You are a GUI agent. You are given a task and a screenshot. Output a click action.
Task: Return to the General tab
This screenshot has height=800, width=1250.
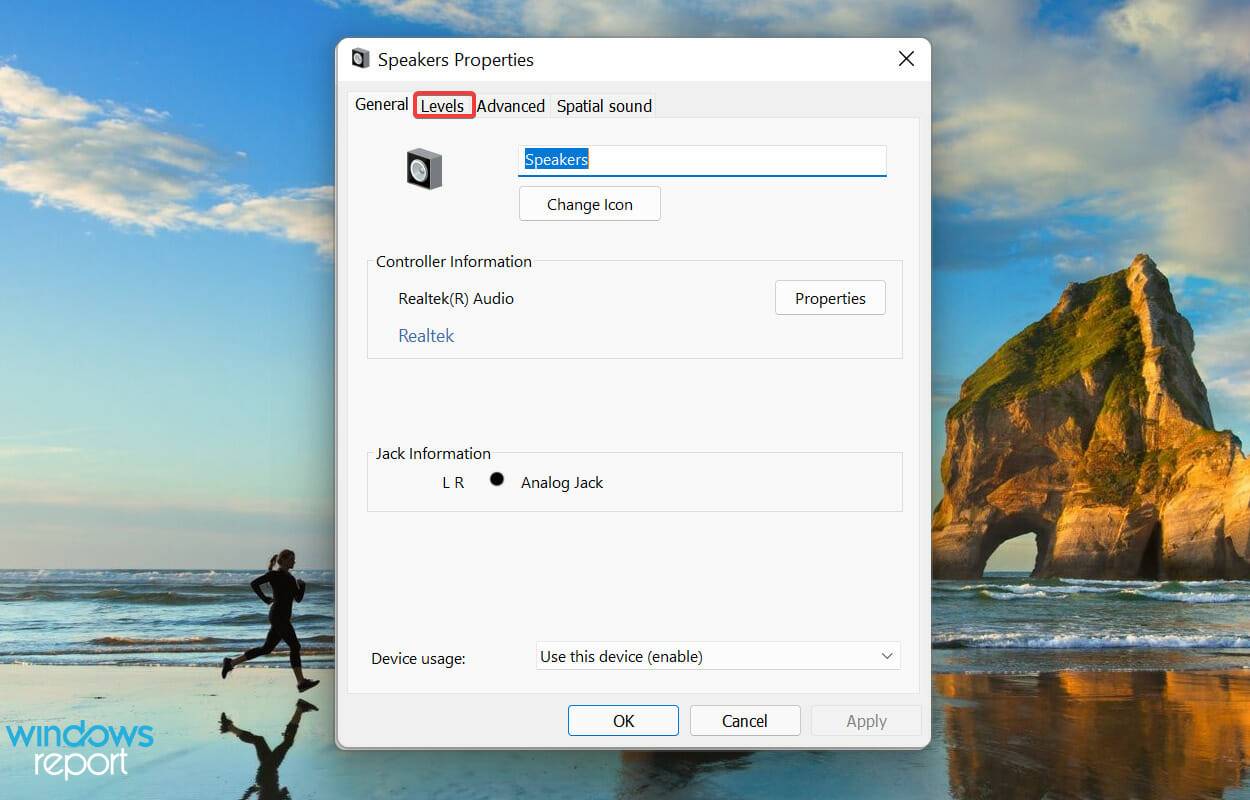381,104
